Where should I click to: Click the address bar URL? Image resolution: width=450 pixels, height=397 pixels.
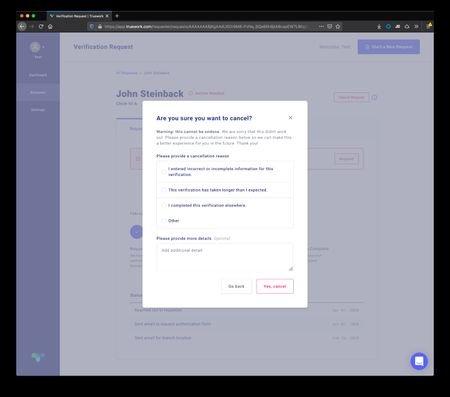[x=205, y=26]
